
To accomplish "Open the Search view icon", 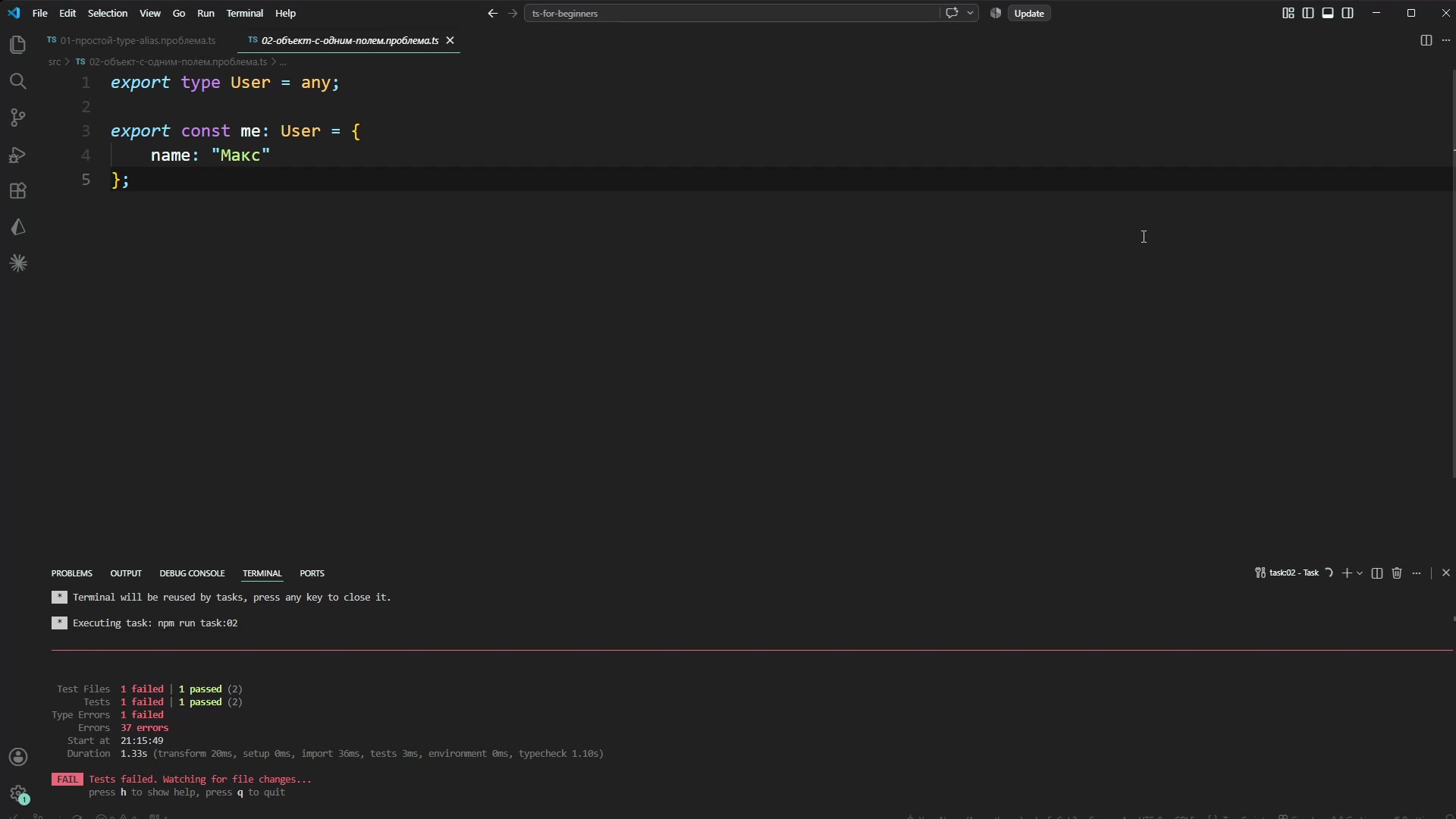I will click(x=18, y=81).
